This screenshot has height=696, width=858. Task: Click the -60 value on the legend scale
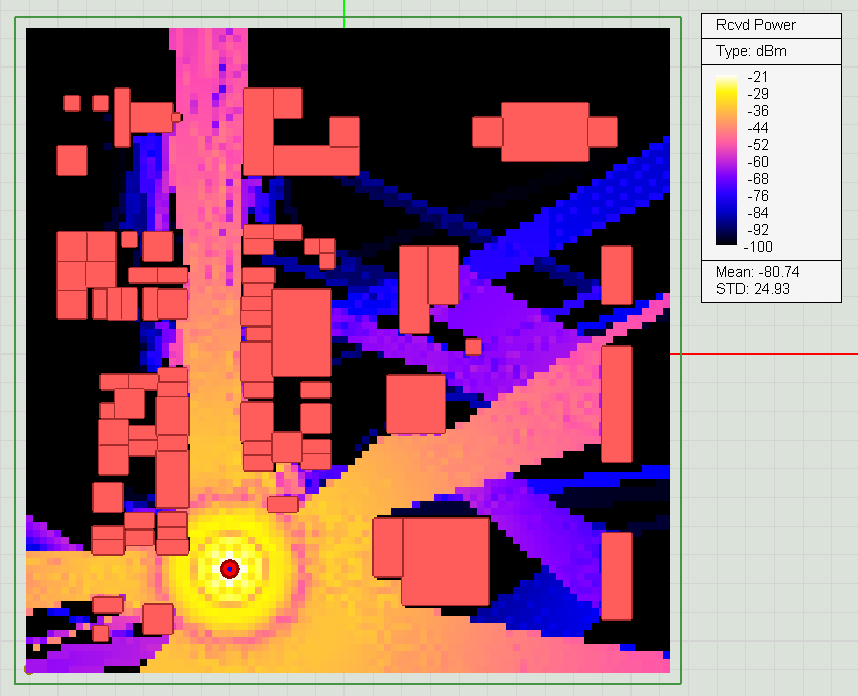click(760, 162)
